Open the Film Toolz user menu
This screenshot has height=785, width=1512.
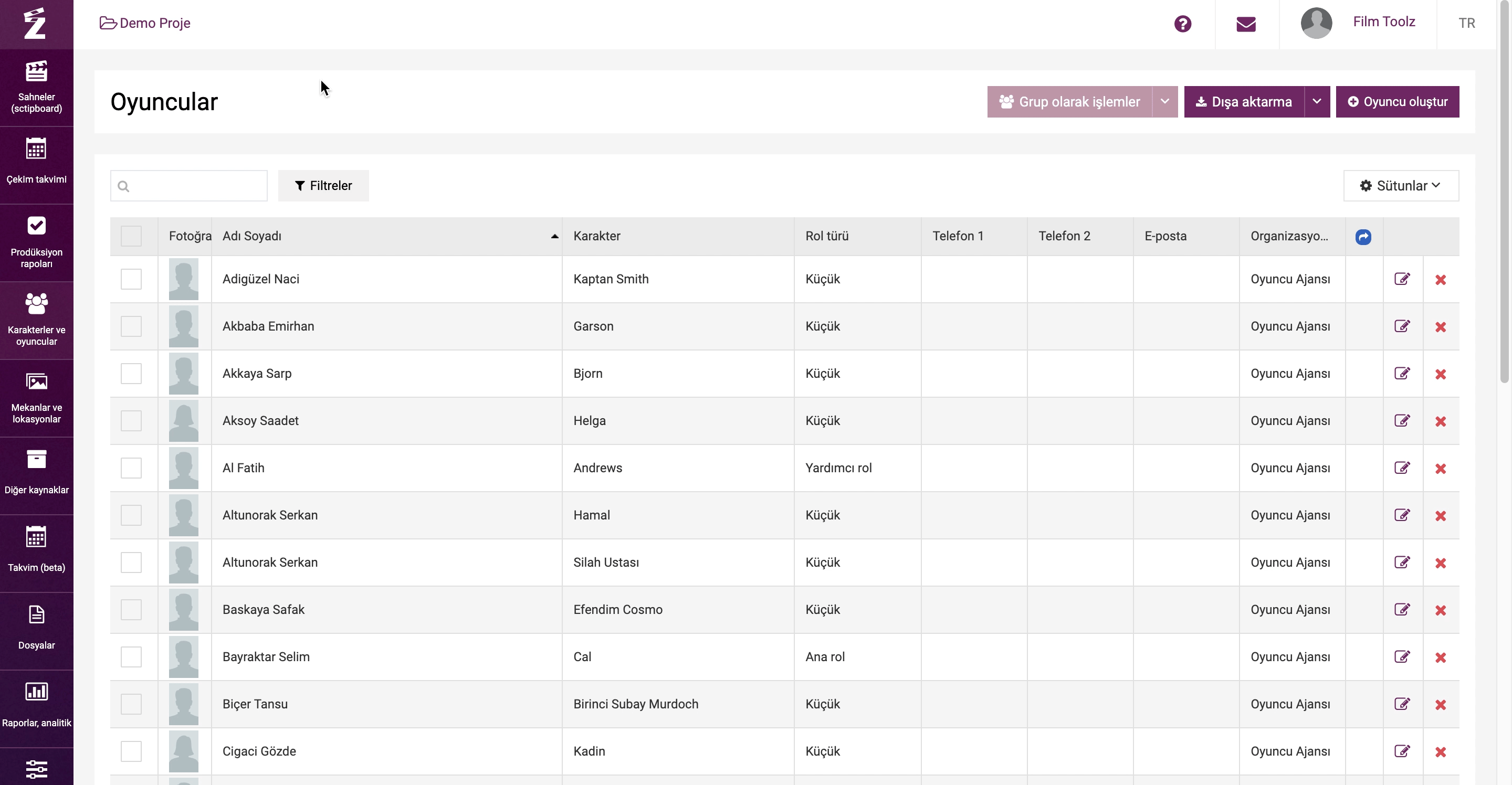coord(1383,22)
